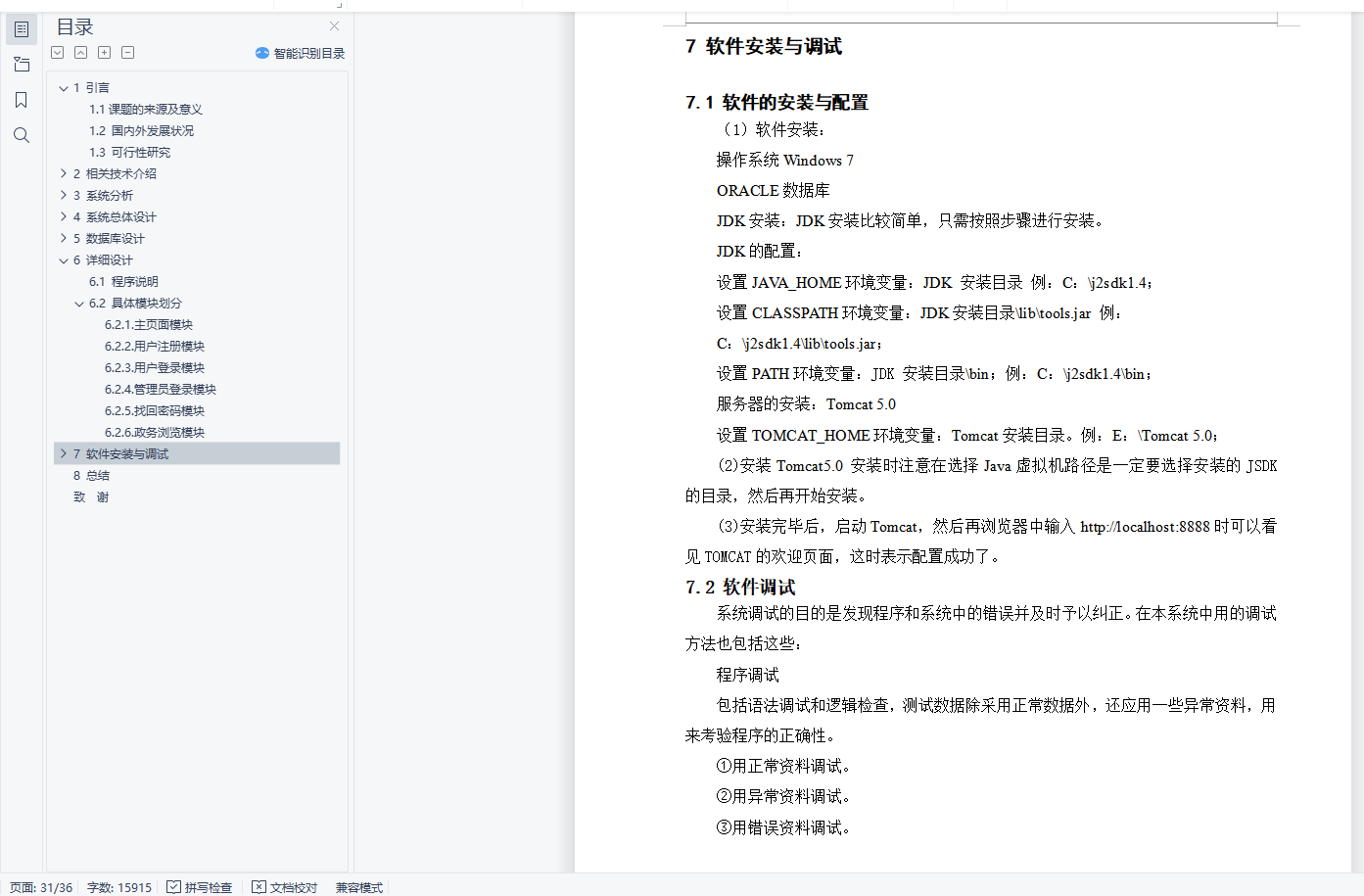Open the chapter navigation icon in sidebar
This screenshot has width=1364, height=896.
[22, 65]
